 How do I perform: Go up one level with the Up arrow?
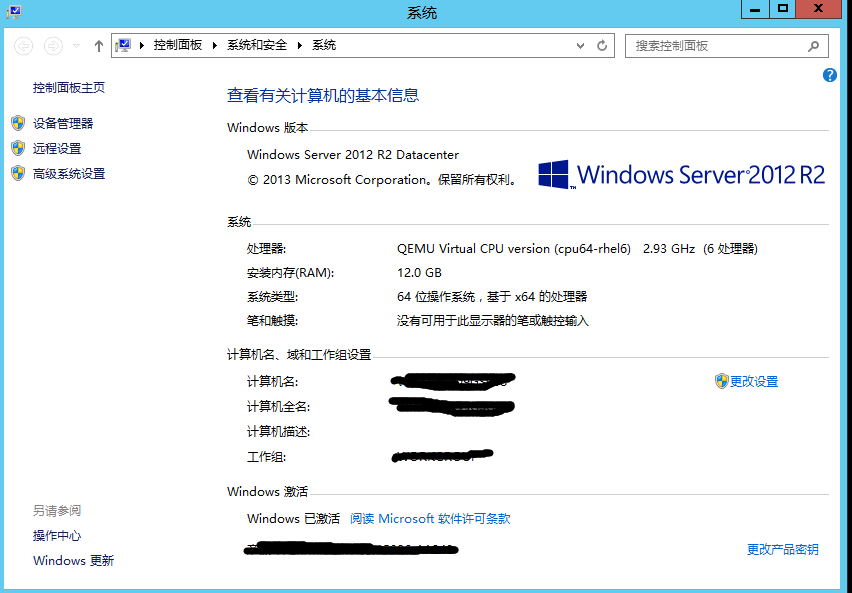(x=98, y=46)
